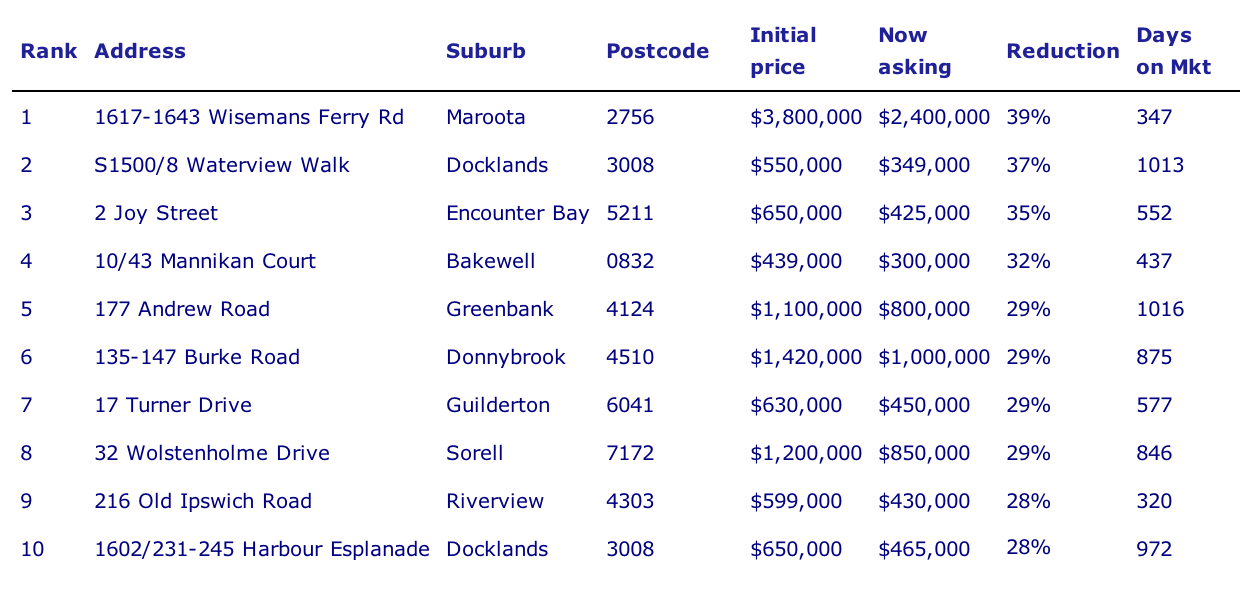Click the Encounter Bay suburb cell
This screenshot has height=606, width=1240.
tap(517, 213)
